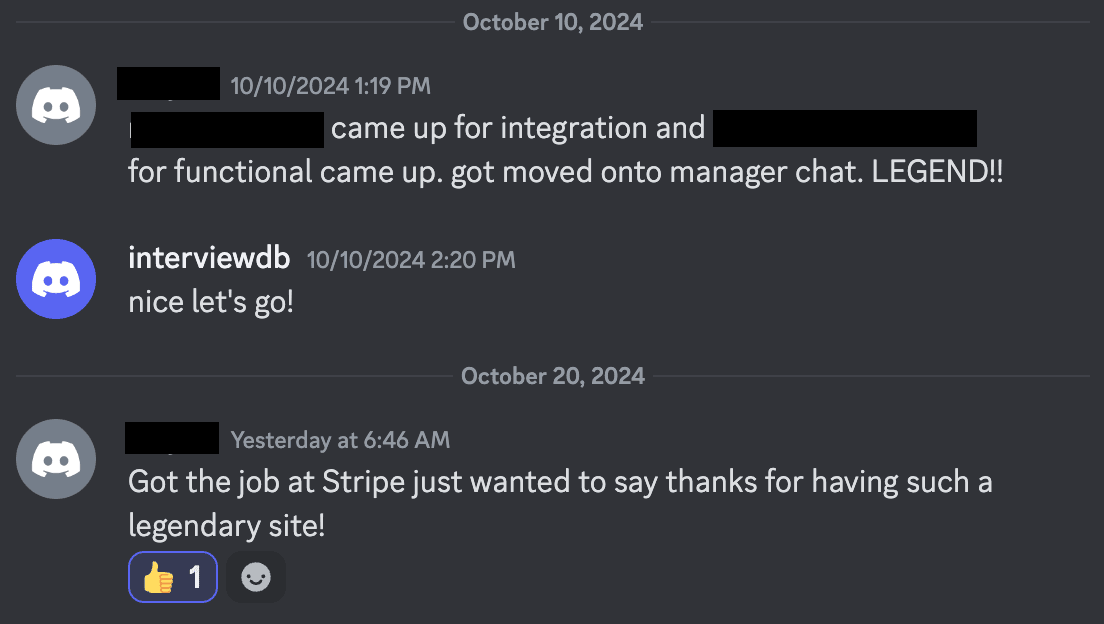
Task: Click the 10/10/2024 1:19 PM timestamp
Action: coord(330,86)
